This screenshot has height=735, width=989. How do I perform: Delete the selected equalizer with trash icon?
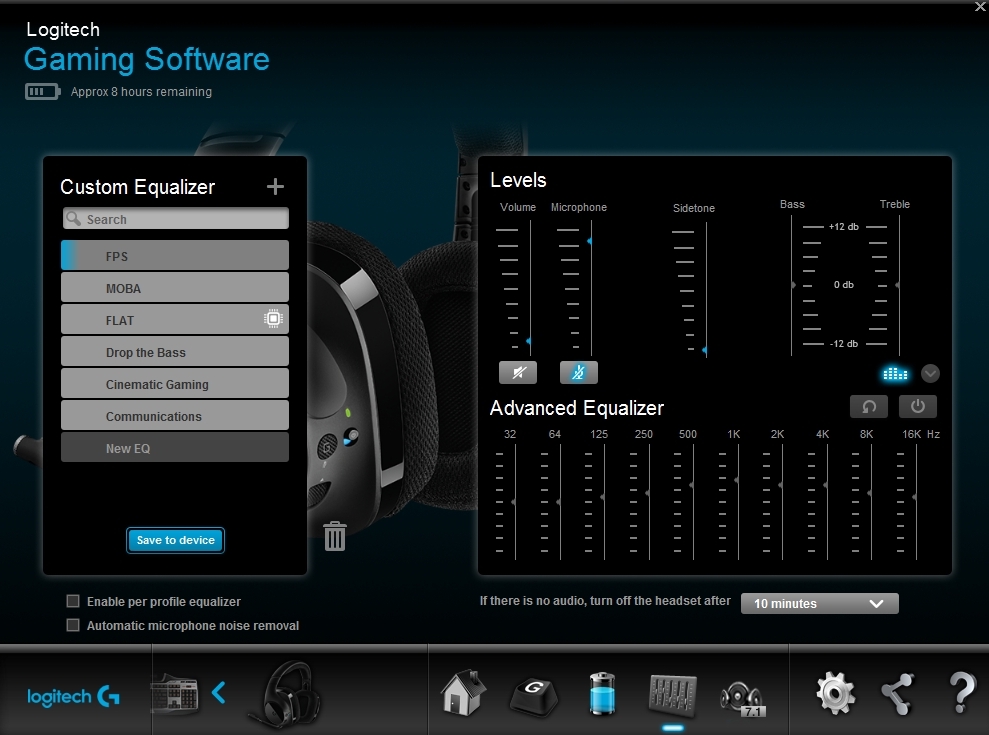coord(335,536)
